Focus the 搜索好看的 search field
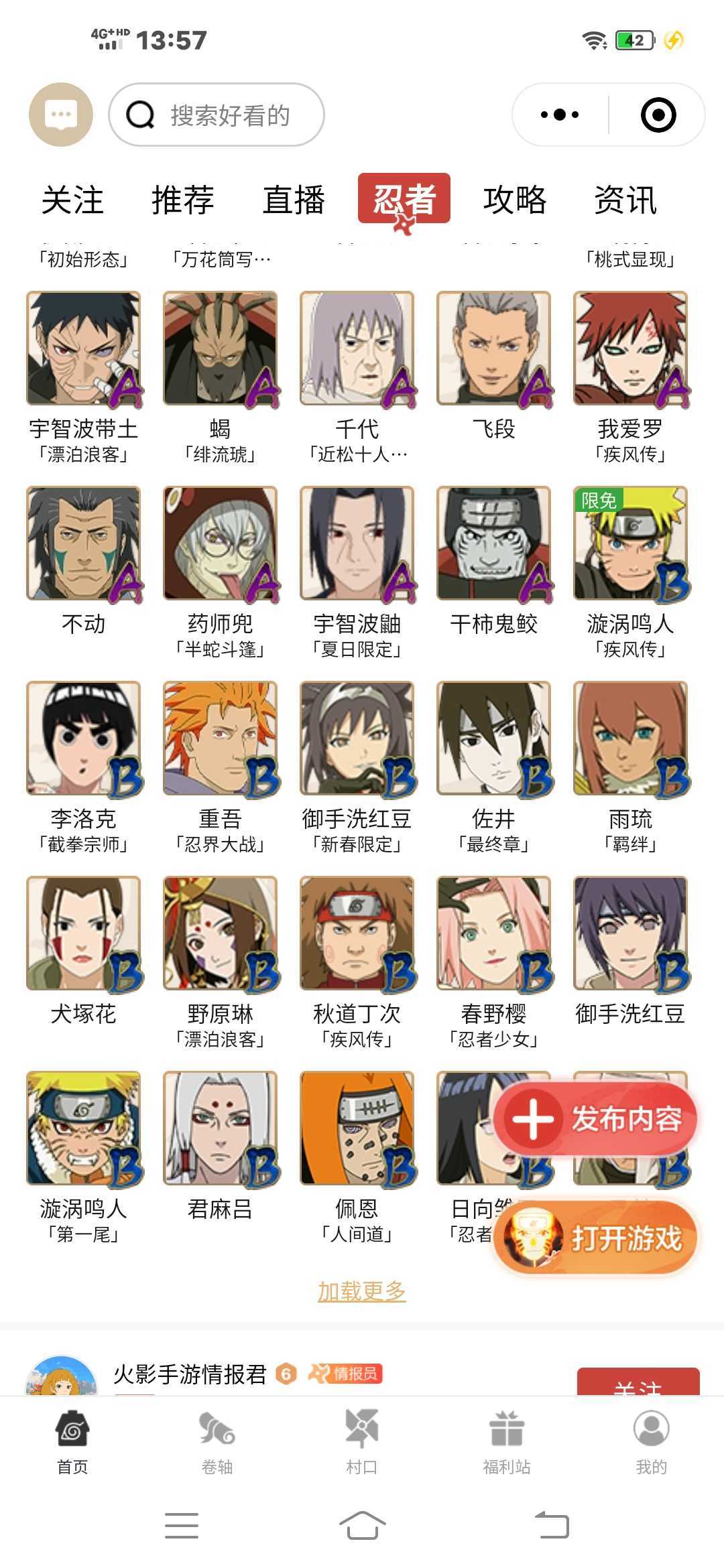The width and height of the screenshot is (724, 1568). click(217, 115)
